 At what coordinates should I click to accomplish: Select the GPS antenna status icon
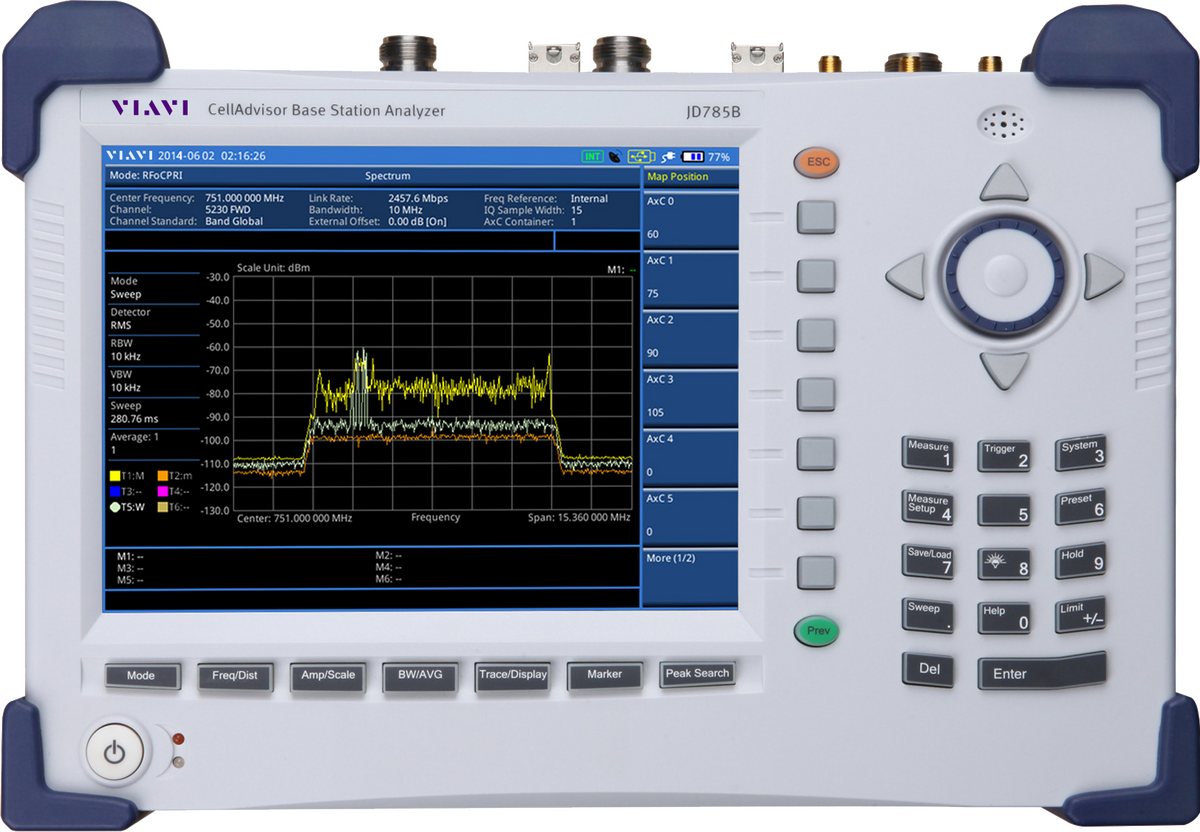(x=615, y=157)
